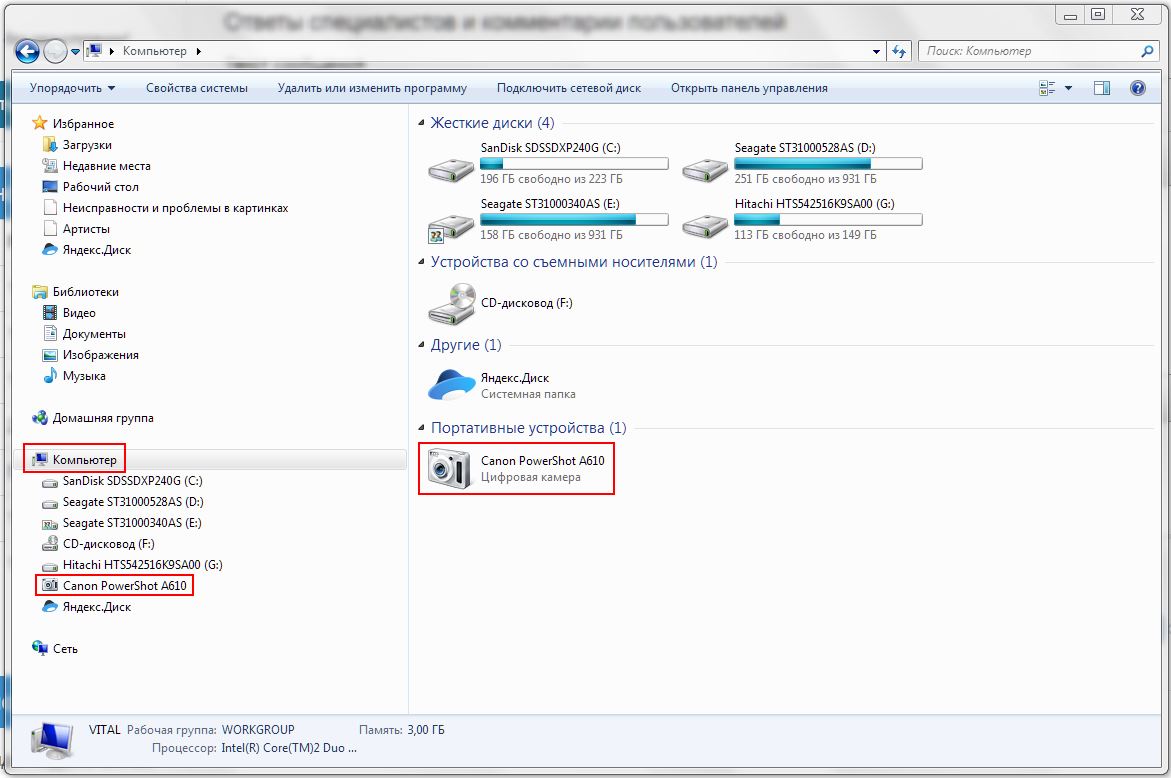The width and height of the screenshot is (1171, 778).
Task: Click Свойства системы
Action: (x=196, y=88)
